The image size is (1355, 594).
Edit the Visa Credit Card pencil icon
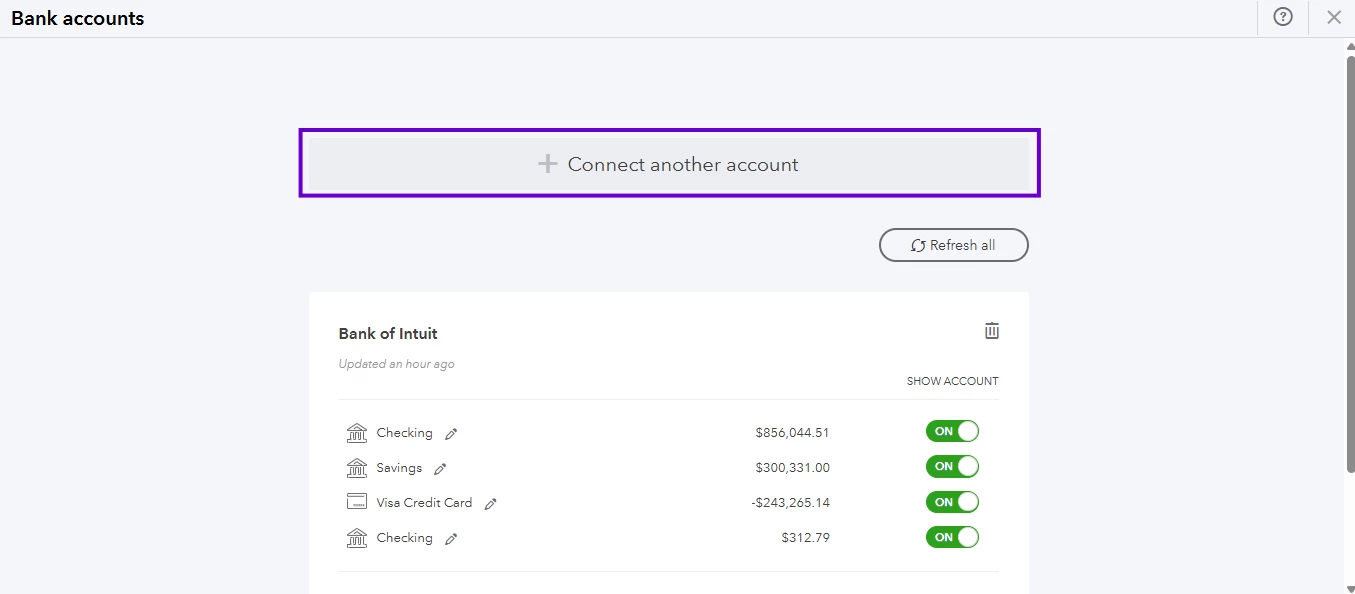pyautogui.click(x=490, y=504)
